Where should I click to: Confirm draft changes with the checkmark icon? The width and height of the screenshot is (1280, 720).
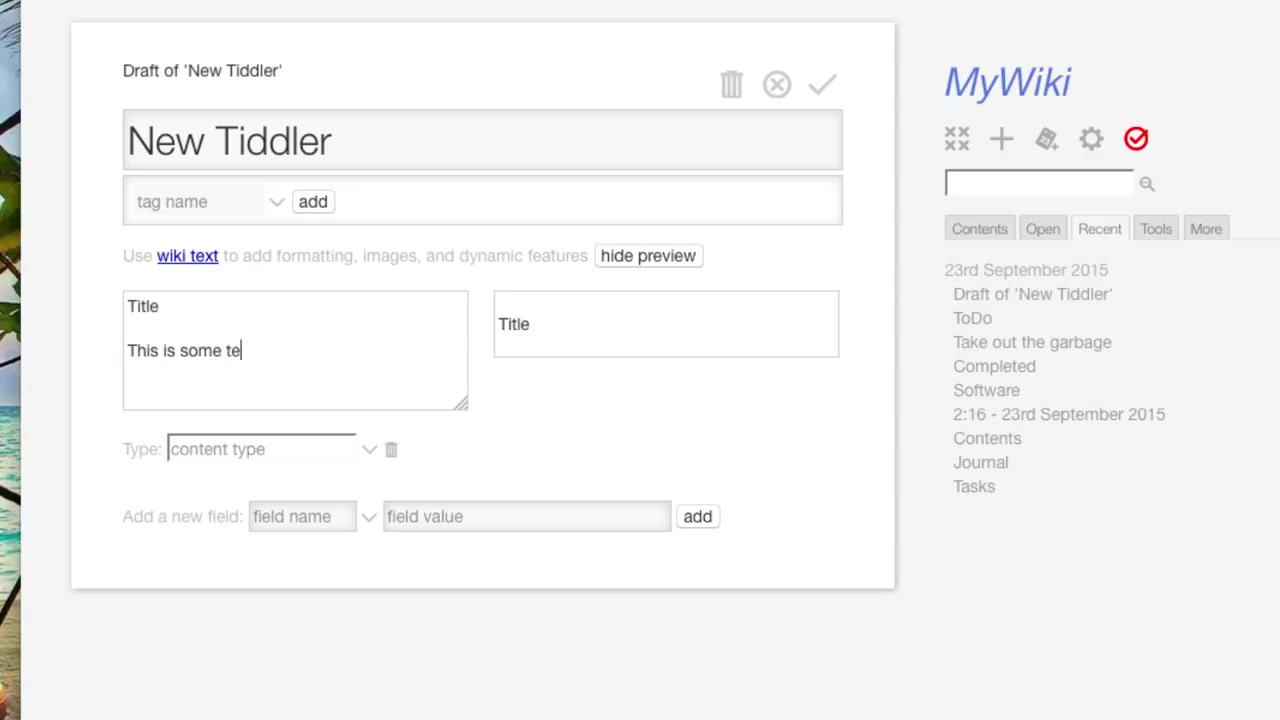[x=822, y=85]
